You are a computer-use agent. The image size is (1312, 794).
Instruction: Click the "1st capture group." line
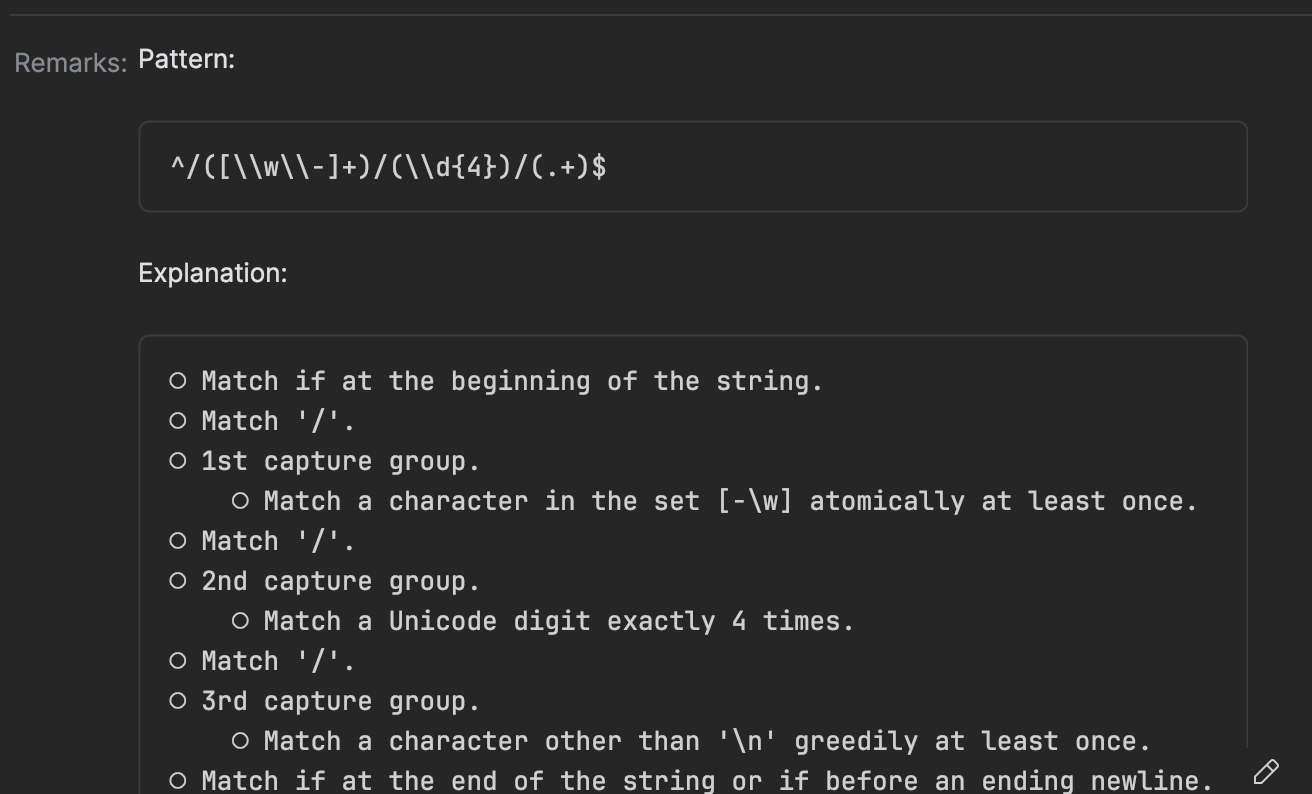(x=340, y=461)
